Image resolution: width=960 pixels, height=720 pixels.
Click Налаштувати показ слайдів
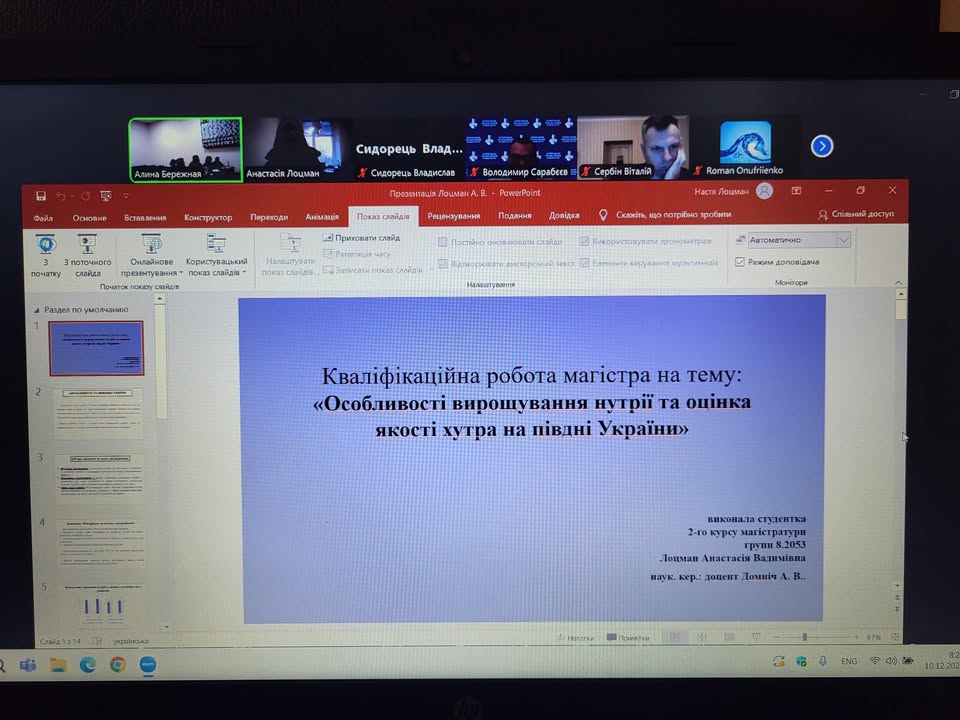click(x=290, y=256)
